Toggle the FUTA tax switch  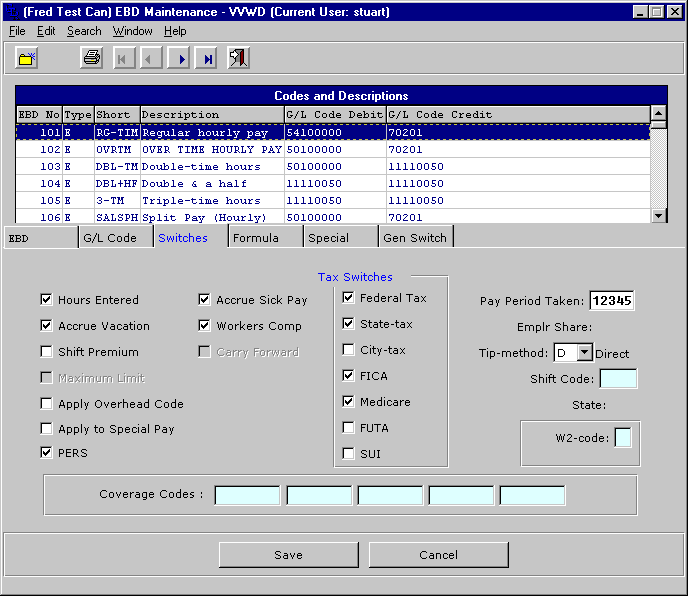click(348, 428)
